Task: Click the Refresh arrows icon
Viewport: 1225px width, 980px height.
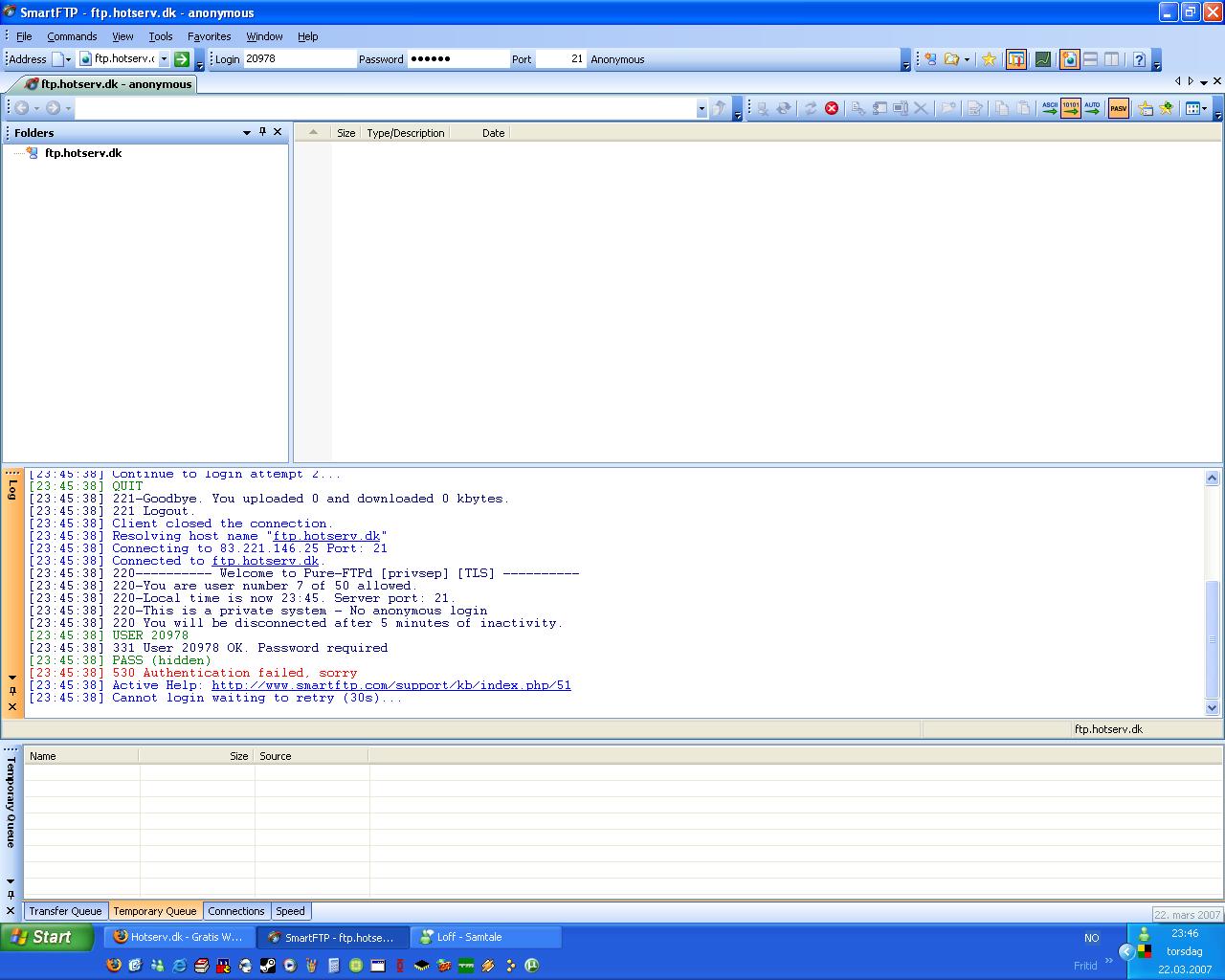Action: pyautogui.click(x=811, y=108)
